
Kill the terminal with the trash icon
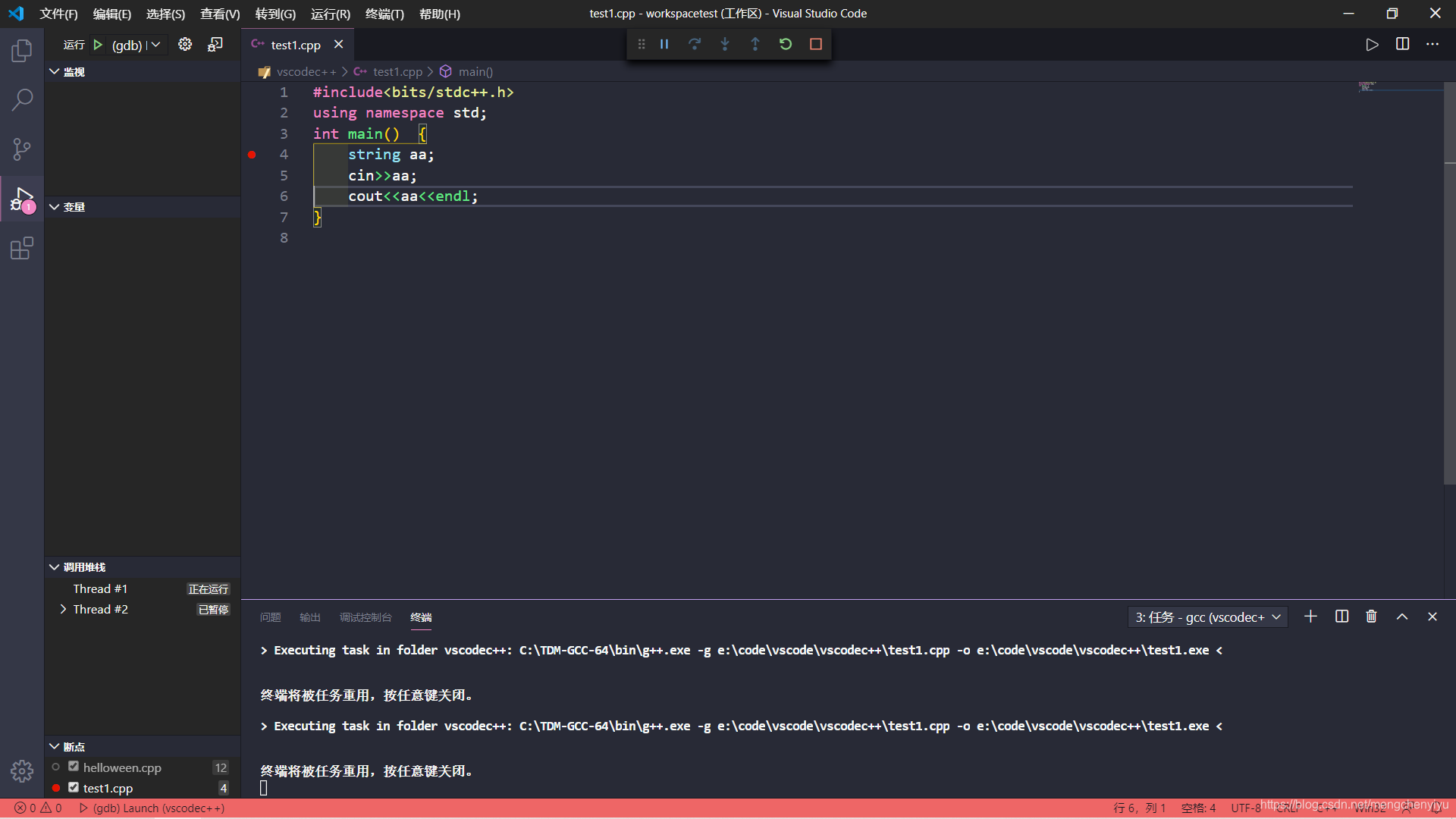pyautogui.click(x=1371, y=617)
